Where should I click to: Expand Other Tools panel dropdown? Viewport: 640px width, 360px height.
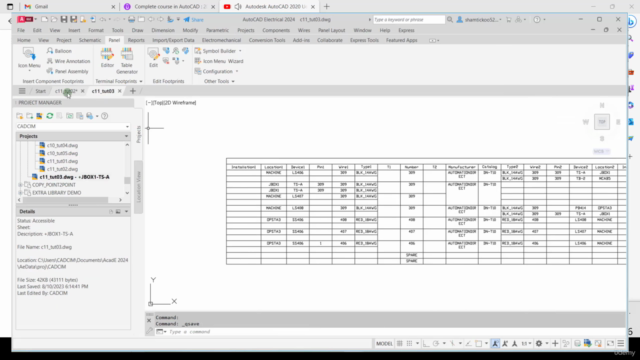pyautogui.click(x=233, y=82)
